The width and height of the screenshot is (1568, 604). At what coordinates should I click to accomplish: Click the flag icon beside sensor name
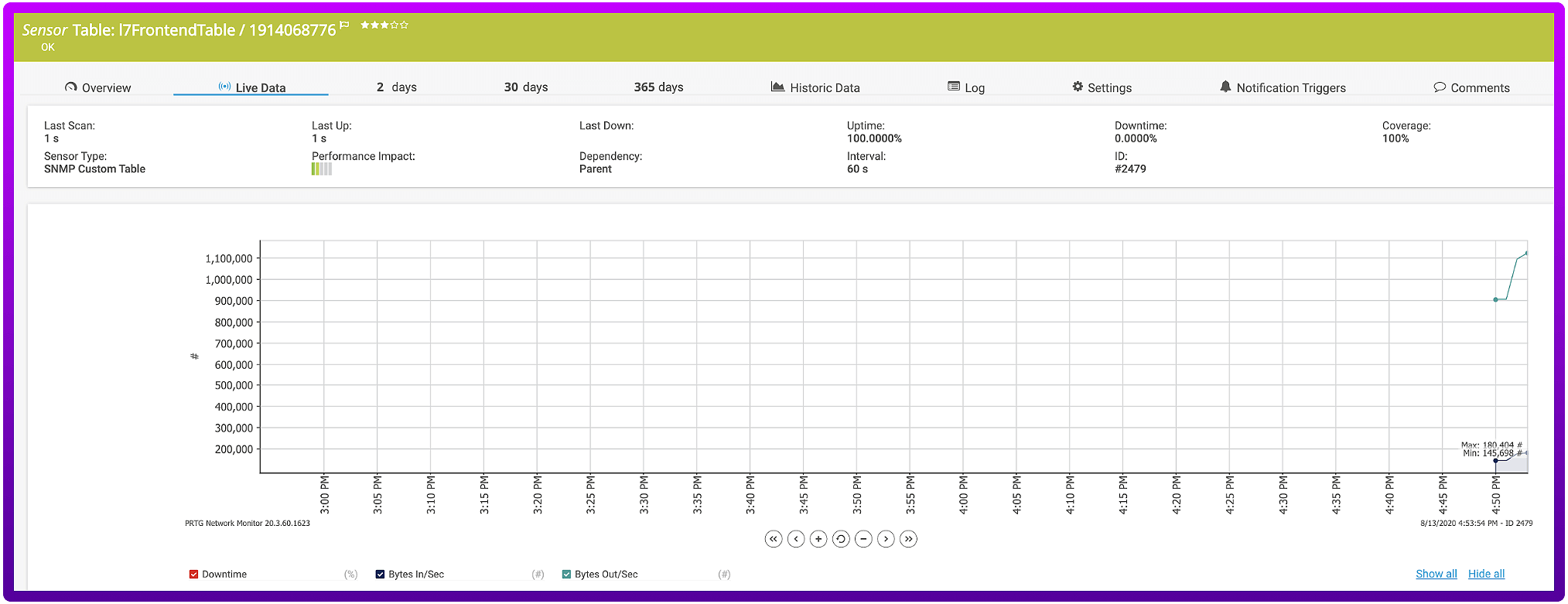[344, 26]
